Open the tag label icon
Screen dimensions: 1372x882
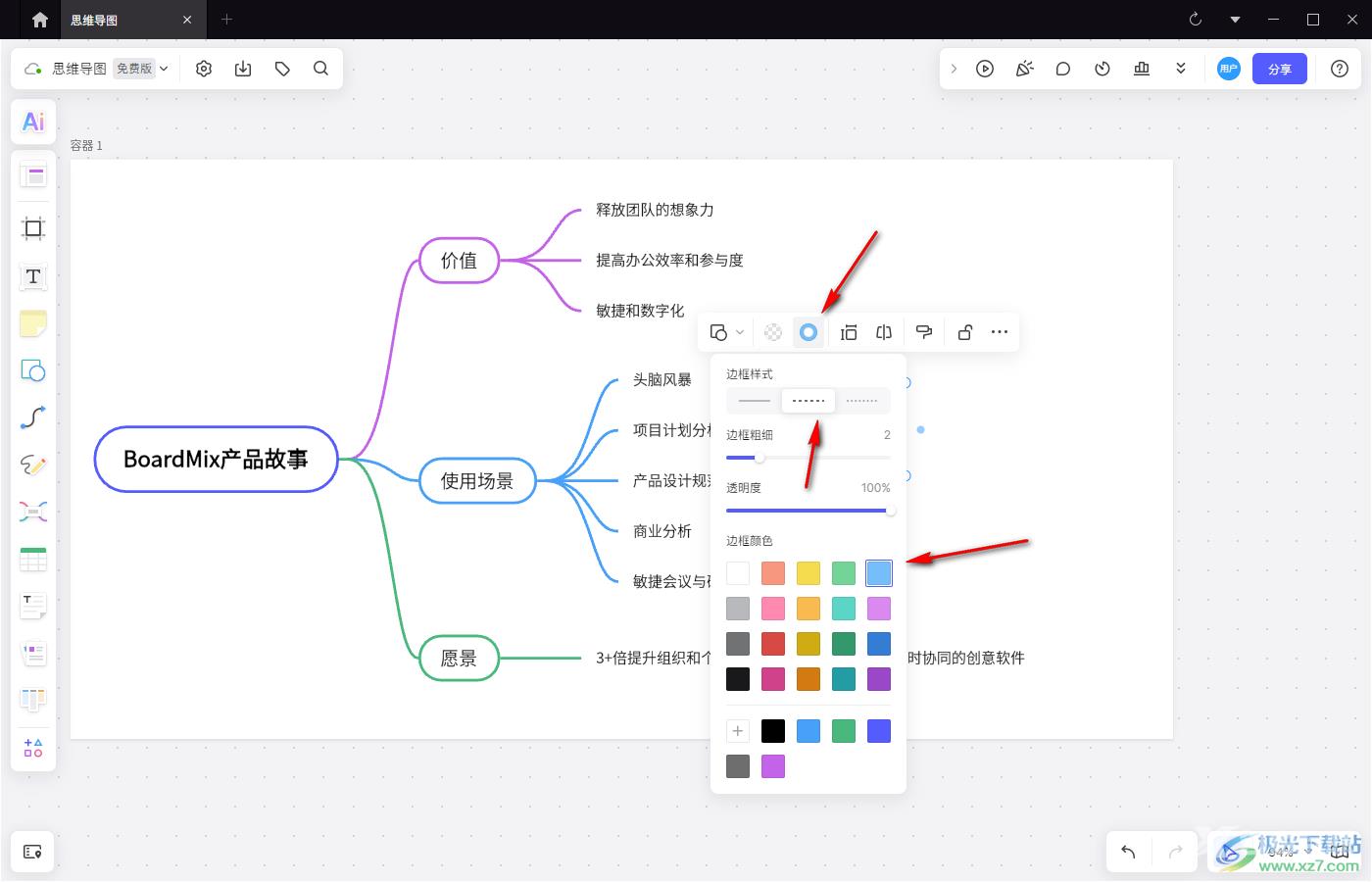(282, 69)
